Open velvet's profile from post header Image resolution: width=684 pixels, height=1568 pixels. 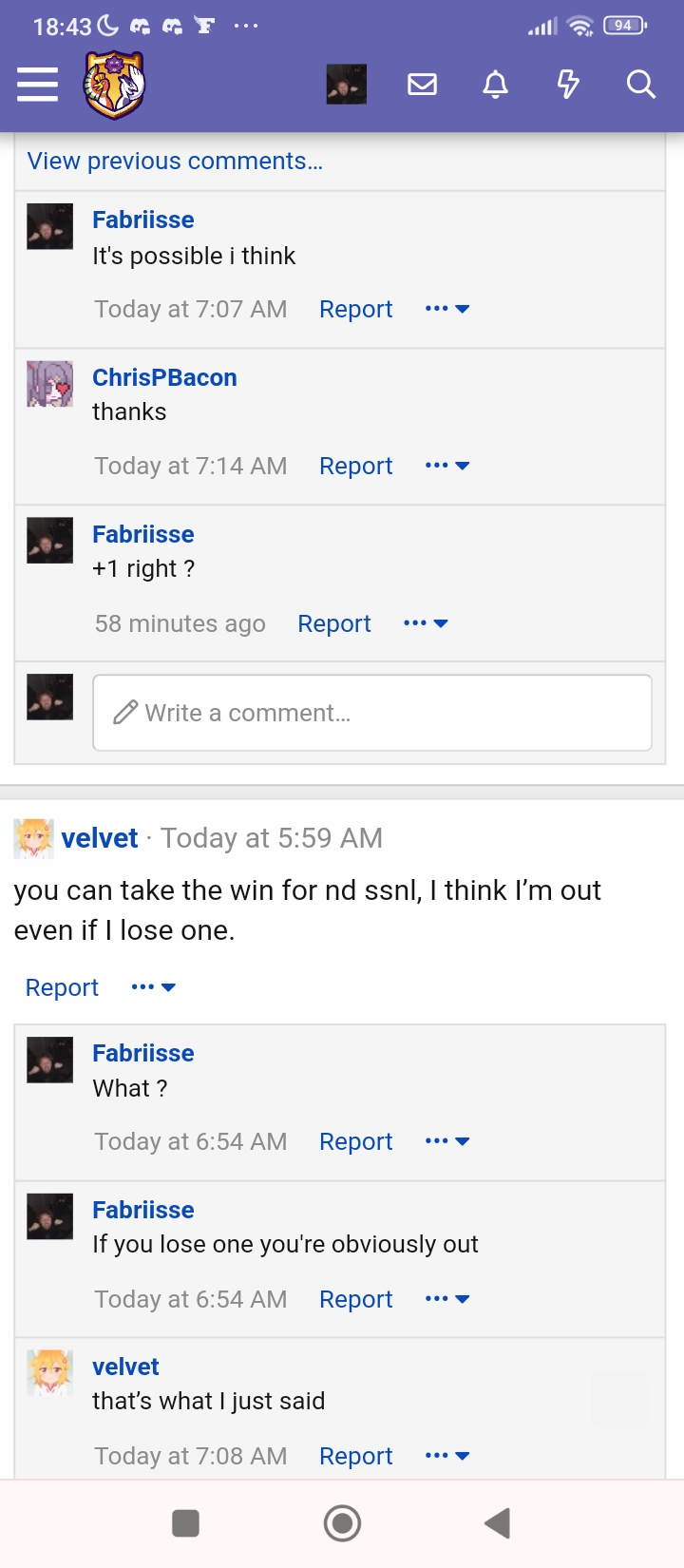(x=100, y=838)
